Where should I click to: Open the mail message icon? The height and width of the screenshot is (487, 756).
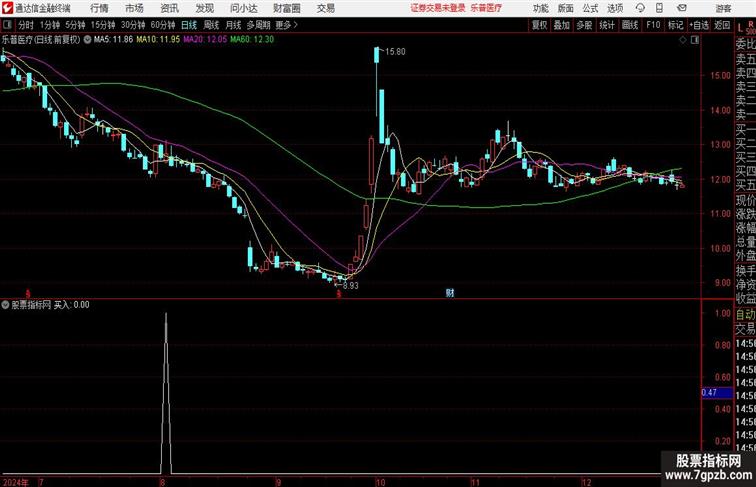pyautogui.click(x=682, y=8)
